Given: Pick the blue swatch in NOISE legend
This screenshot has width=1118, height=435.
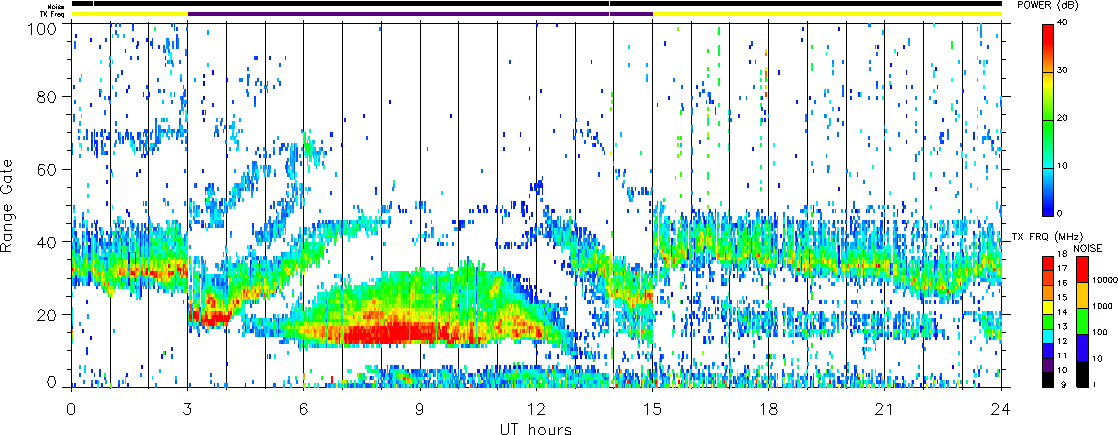Looking at the screenshot, I should point(1082,347).
